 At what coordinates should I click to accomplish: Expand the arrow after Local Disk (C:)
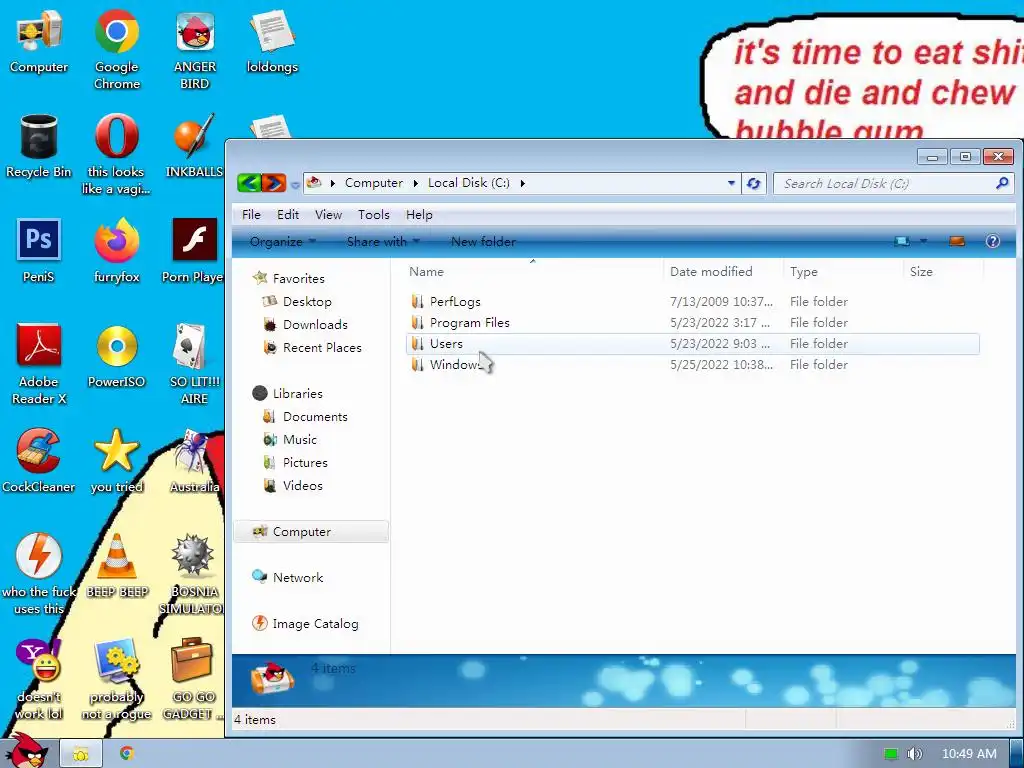(x=522, y=184)
